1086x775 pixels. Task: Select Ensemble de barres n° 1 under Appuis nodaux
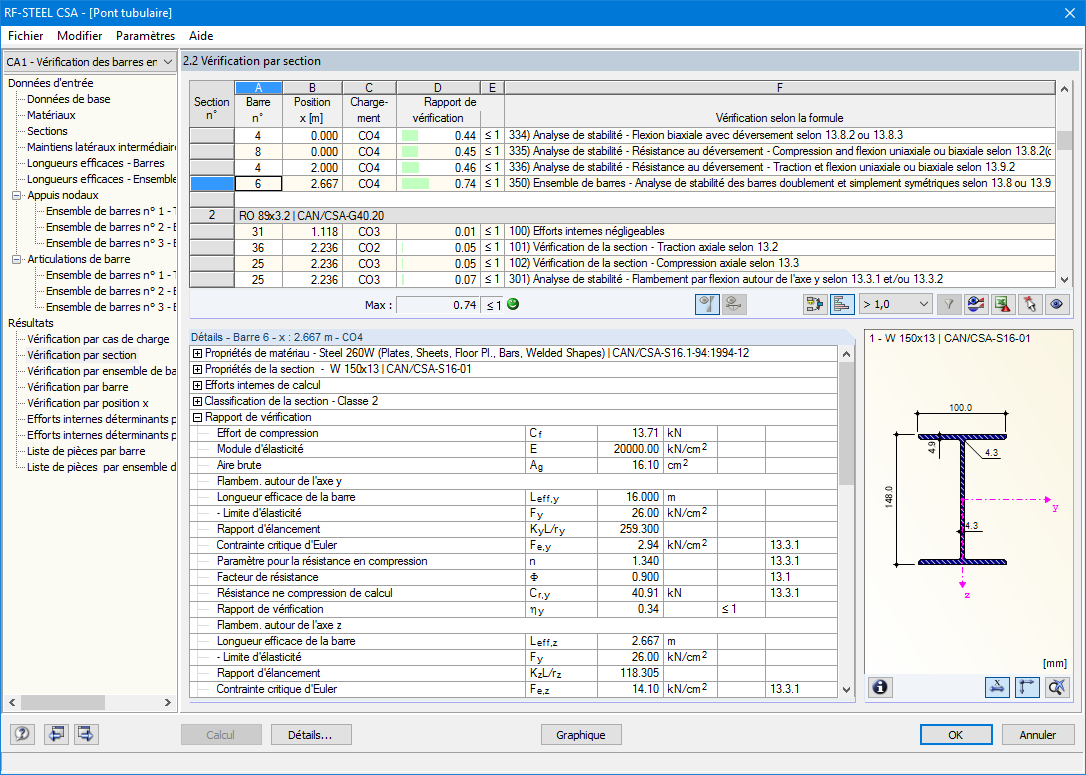[111, 211]
